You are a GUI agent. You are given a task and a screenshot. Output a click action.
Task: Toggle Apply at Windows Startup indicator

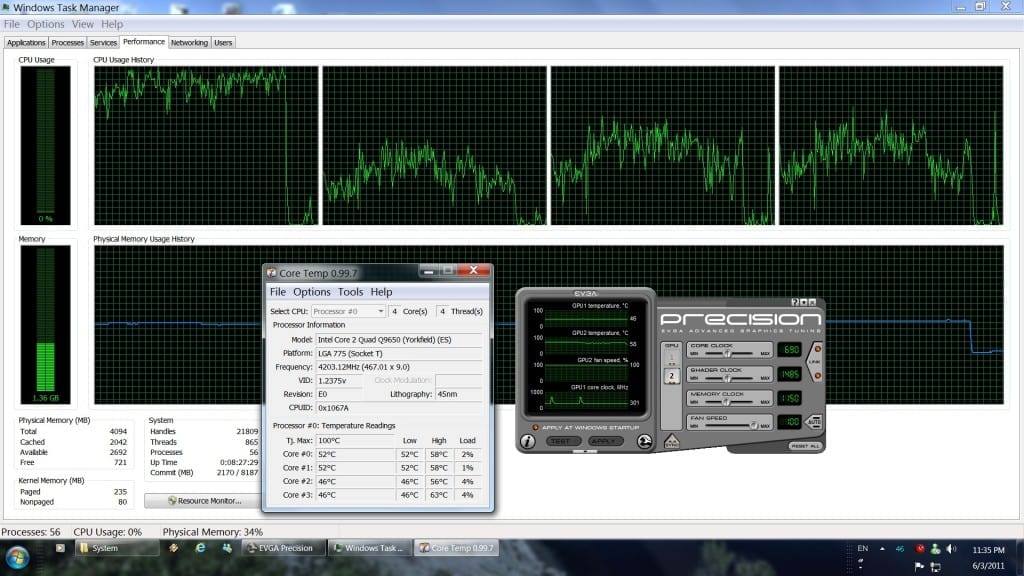click(x=535, y=427)
